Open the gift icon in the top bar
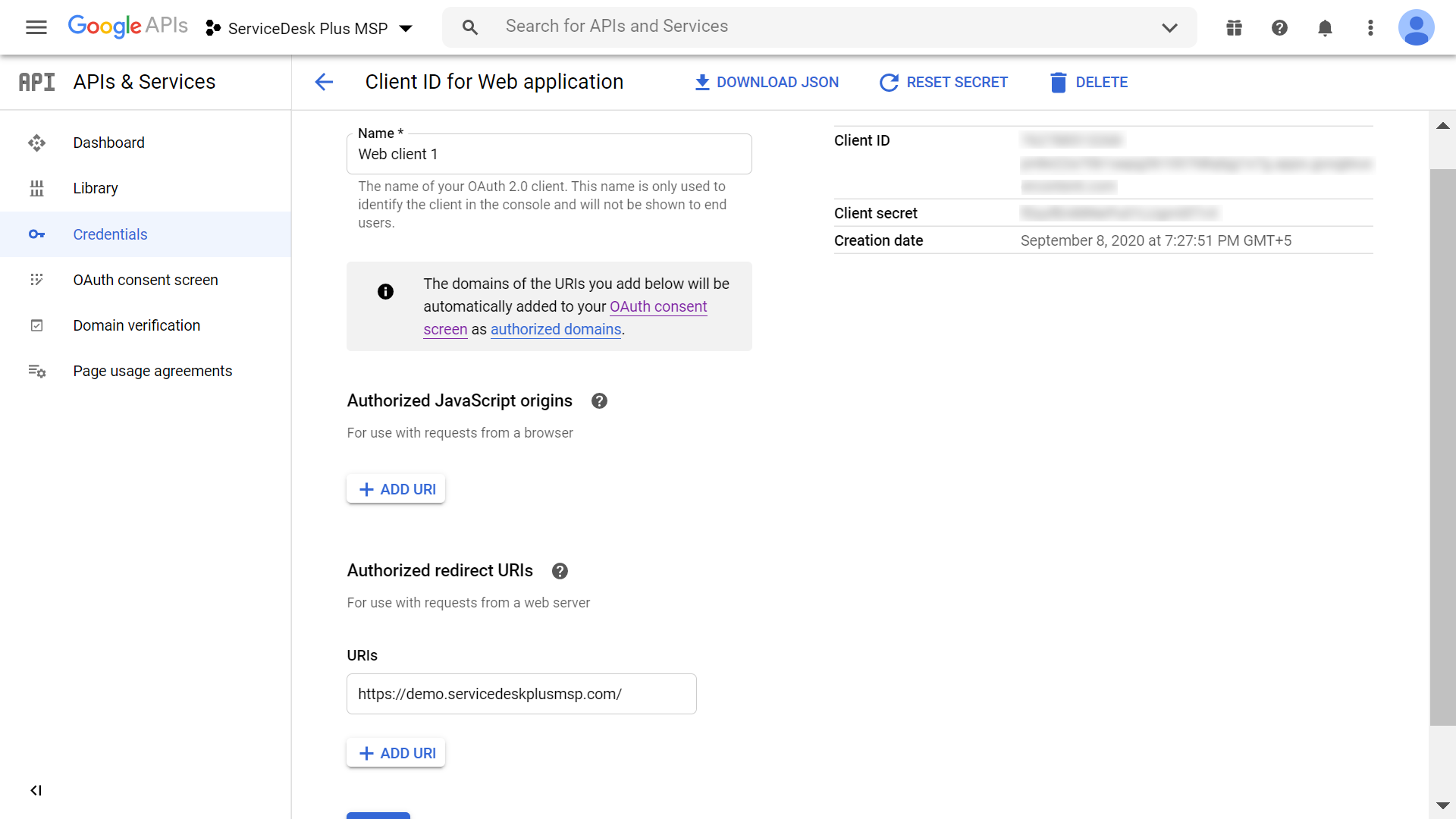The height and width of the screenshot is (819, 1456). (x=1234, y=28)
